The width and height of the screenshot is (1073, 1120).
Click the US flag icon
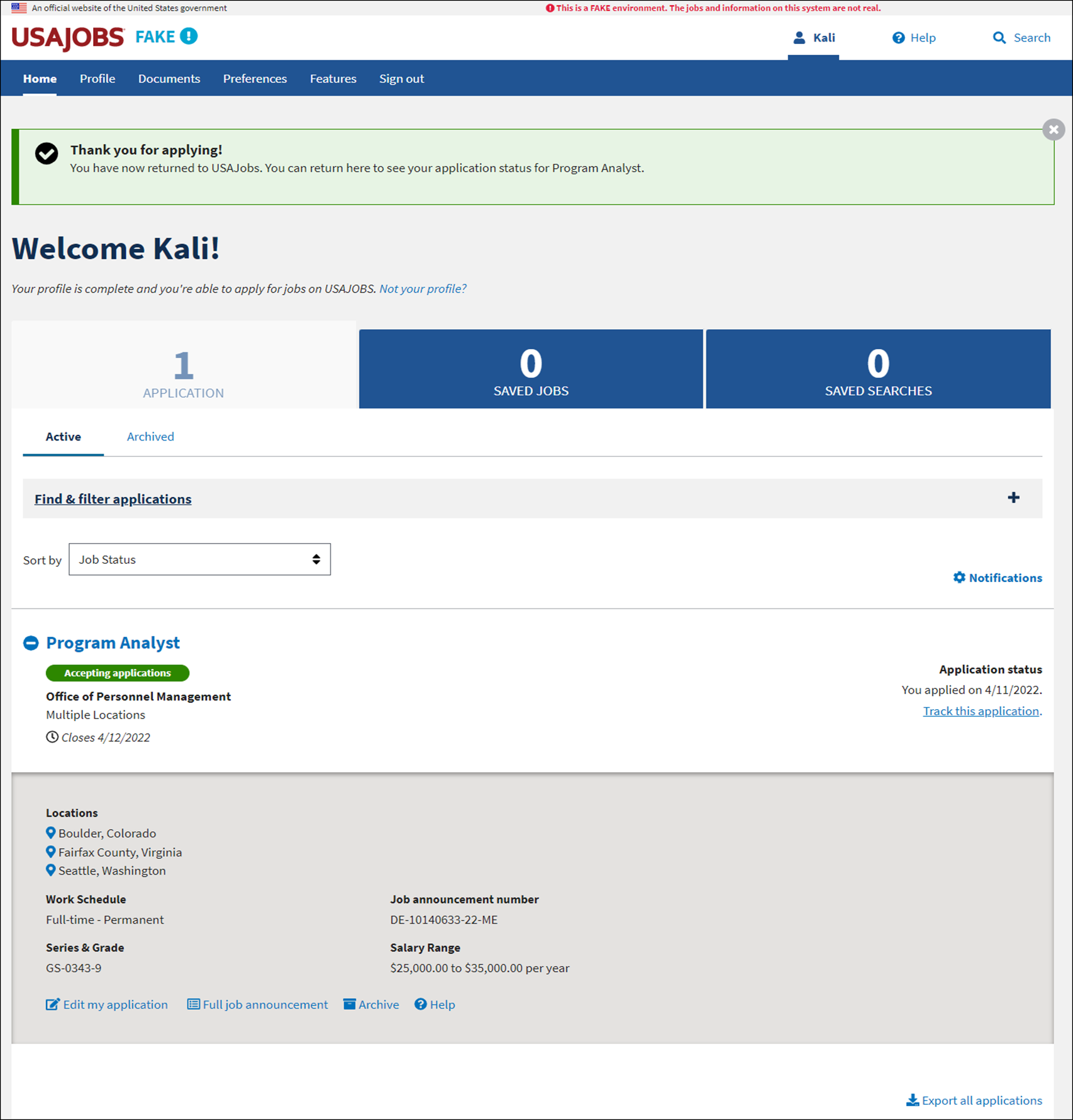pyautogui.click(x=19, y=8)
